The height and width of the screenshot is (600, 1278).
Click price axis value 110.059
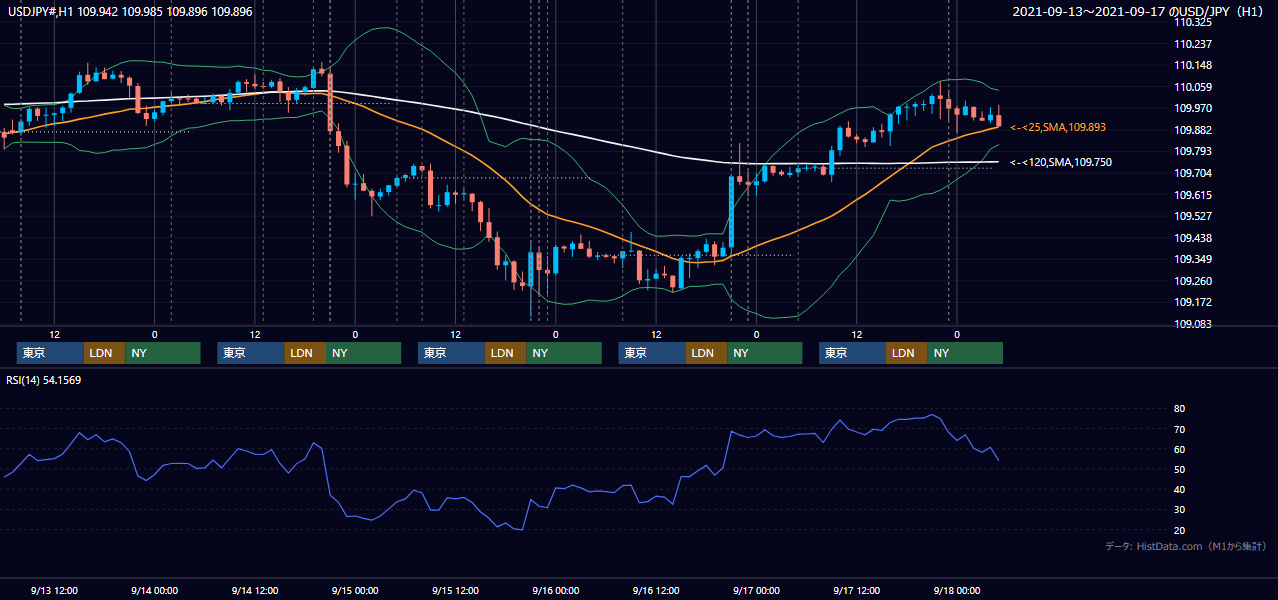tap(1193, 87)
